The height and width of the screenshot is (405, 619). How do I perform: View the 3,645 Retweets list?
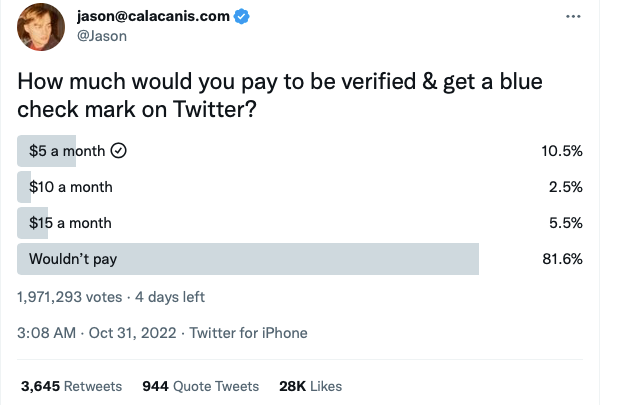[x=71, y=386]
